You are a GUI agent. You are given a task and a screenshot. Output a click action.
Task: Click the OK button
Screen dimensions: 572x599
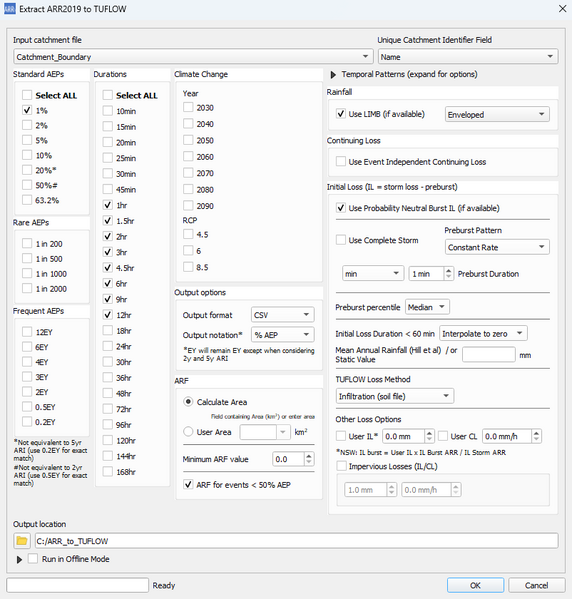(x=475, y=585)
